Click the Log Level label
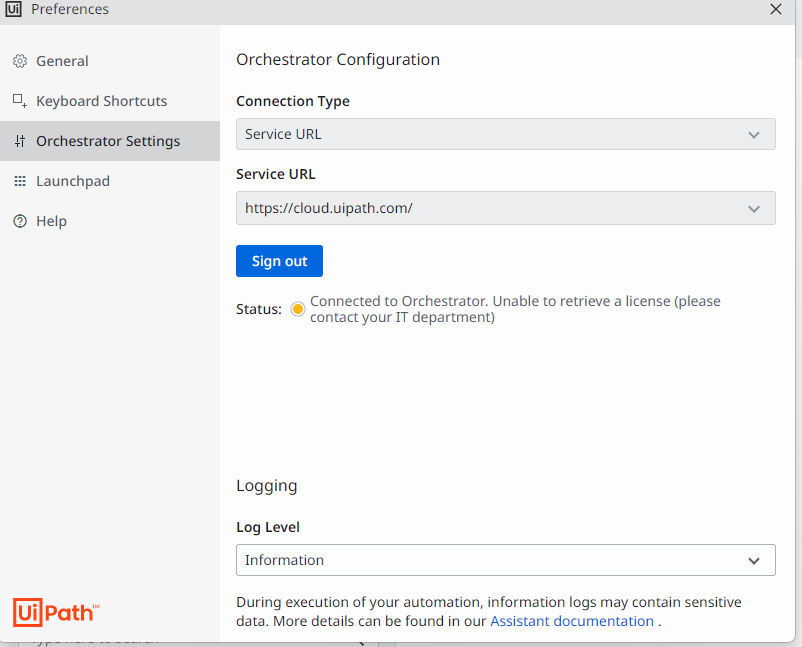The width and height of the screenshot is (802, 647). [268, 527]
